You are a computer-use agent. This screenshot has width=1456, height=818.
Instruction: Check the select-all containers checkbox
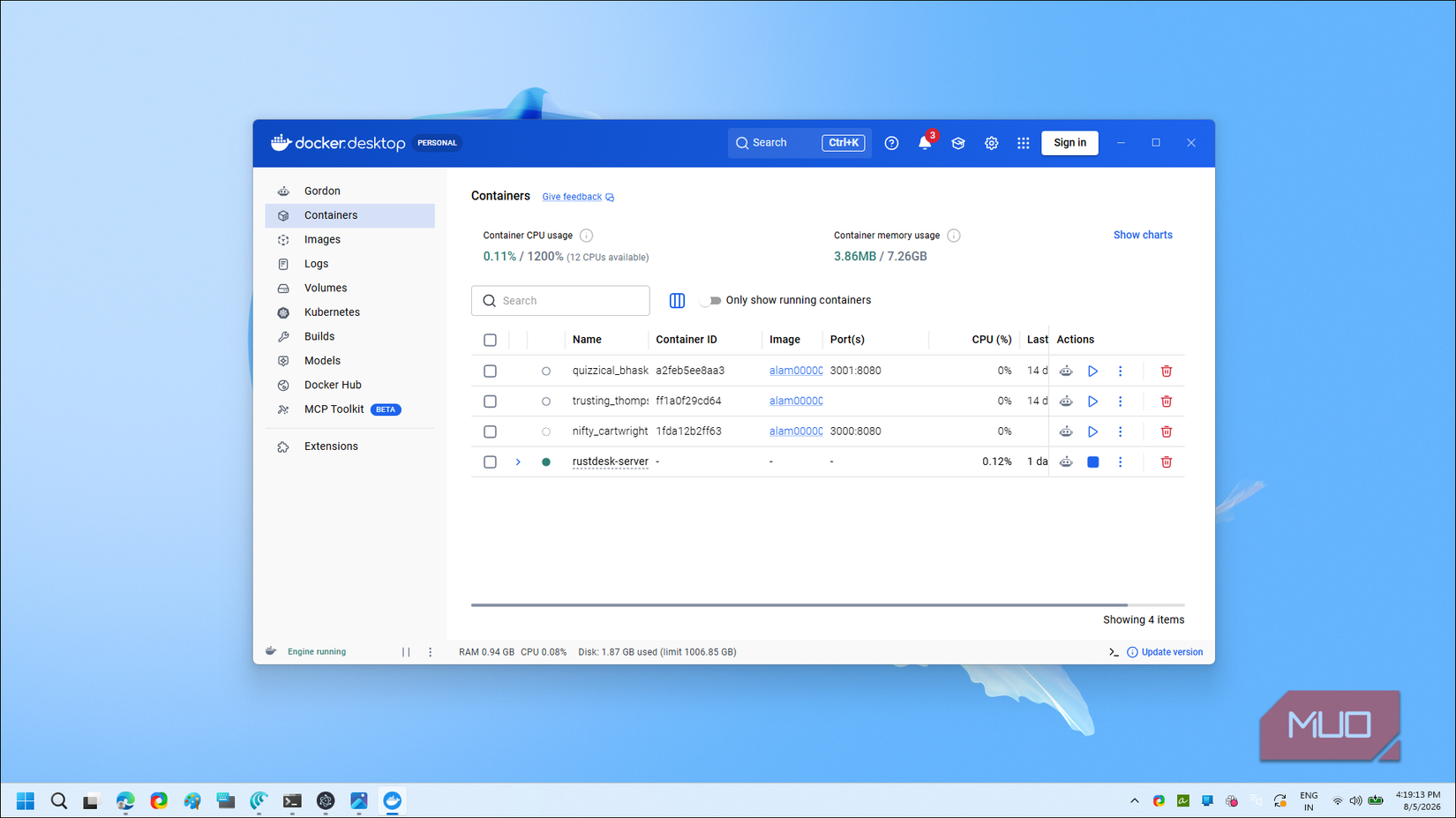click(x=491, y=341)
